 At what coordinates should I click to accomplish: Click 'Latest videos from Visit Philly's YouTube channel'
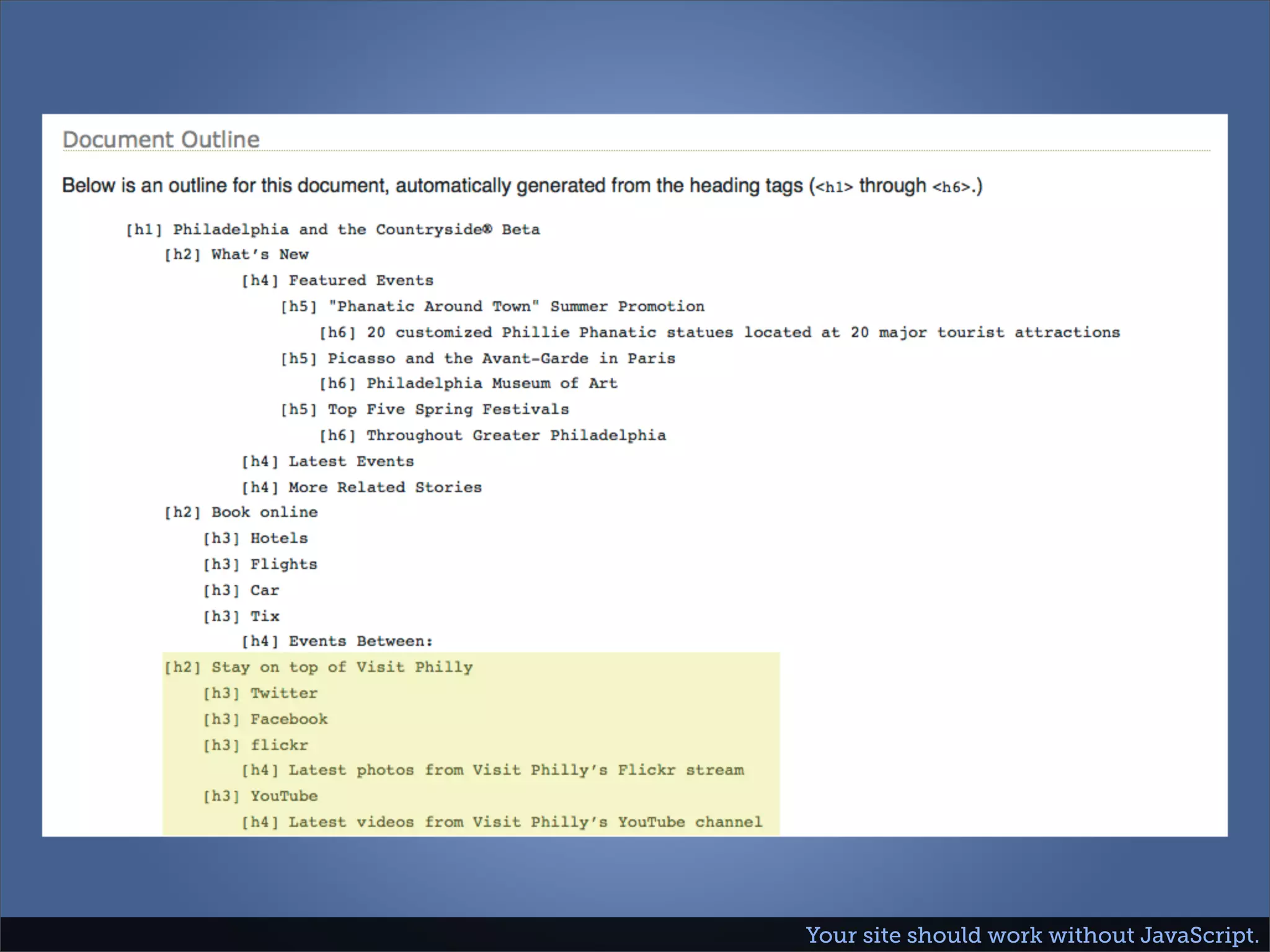(502, 822)
